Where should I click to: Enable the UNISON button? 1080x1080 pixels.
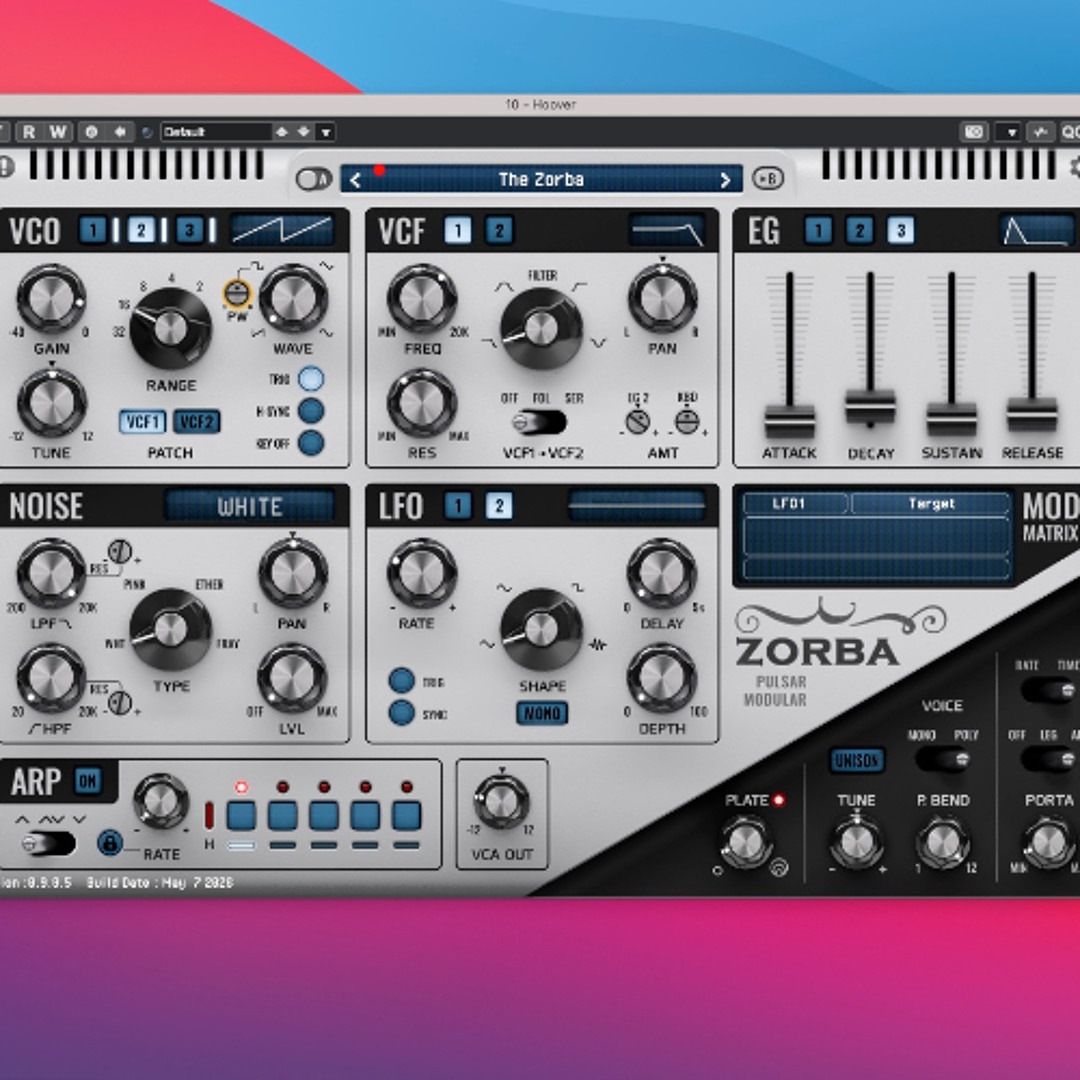857,760
